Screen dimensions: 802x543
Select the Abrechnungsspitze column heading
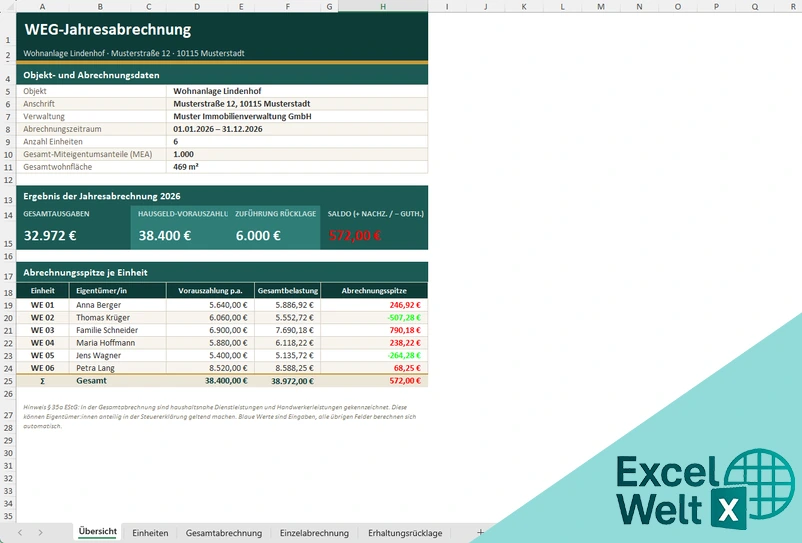(374, 290)
